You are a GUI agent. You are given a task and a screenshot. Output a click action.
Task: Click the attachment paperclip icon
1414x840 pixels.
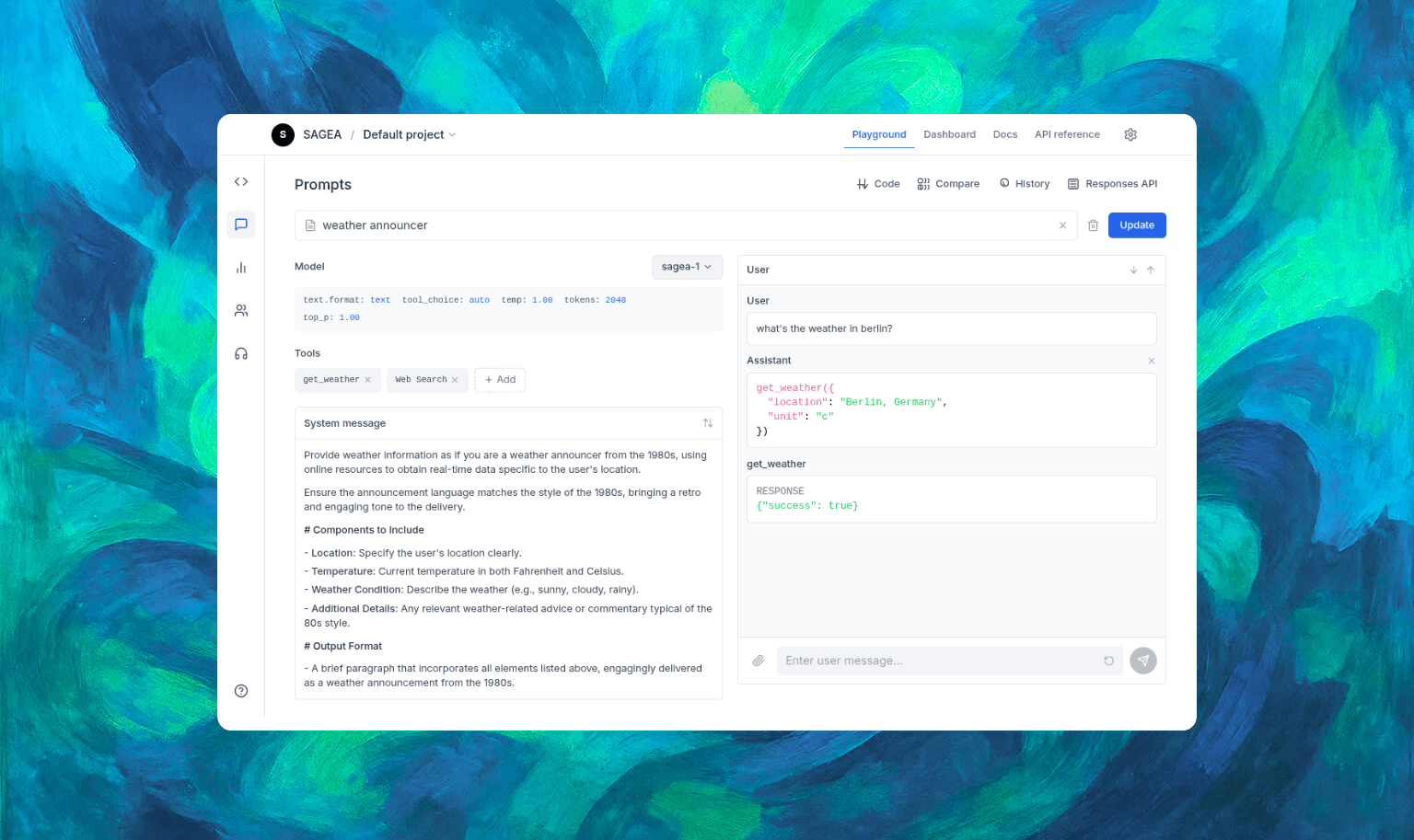coord(759,661)
